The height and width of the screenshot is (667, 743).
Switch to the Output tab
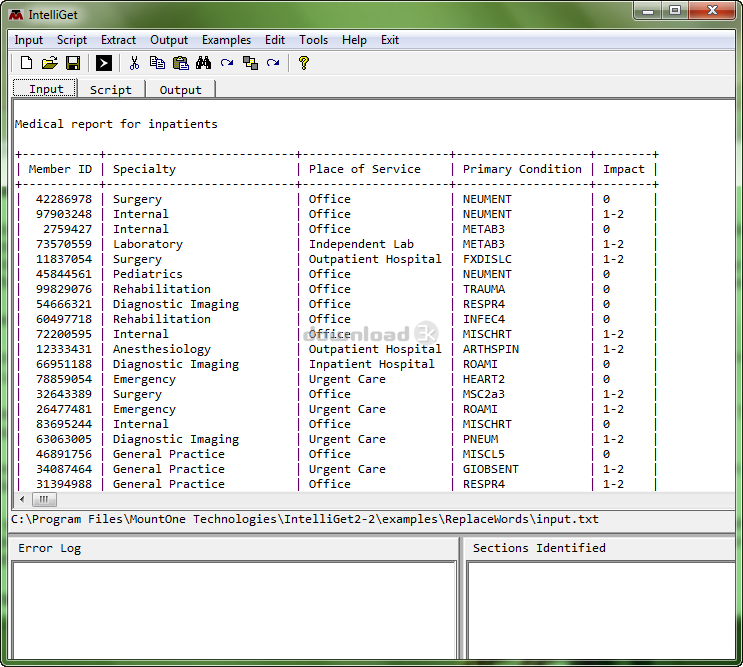181,90
